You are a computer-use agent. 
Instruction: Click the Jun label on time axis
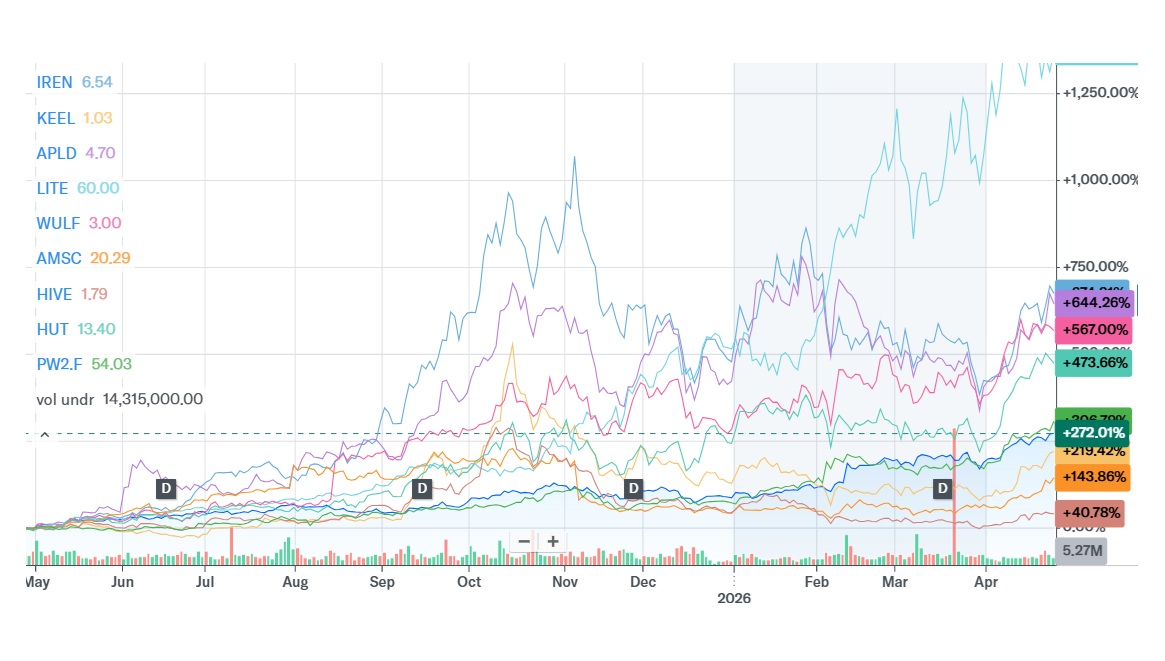point(123,582)
